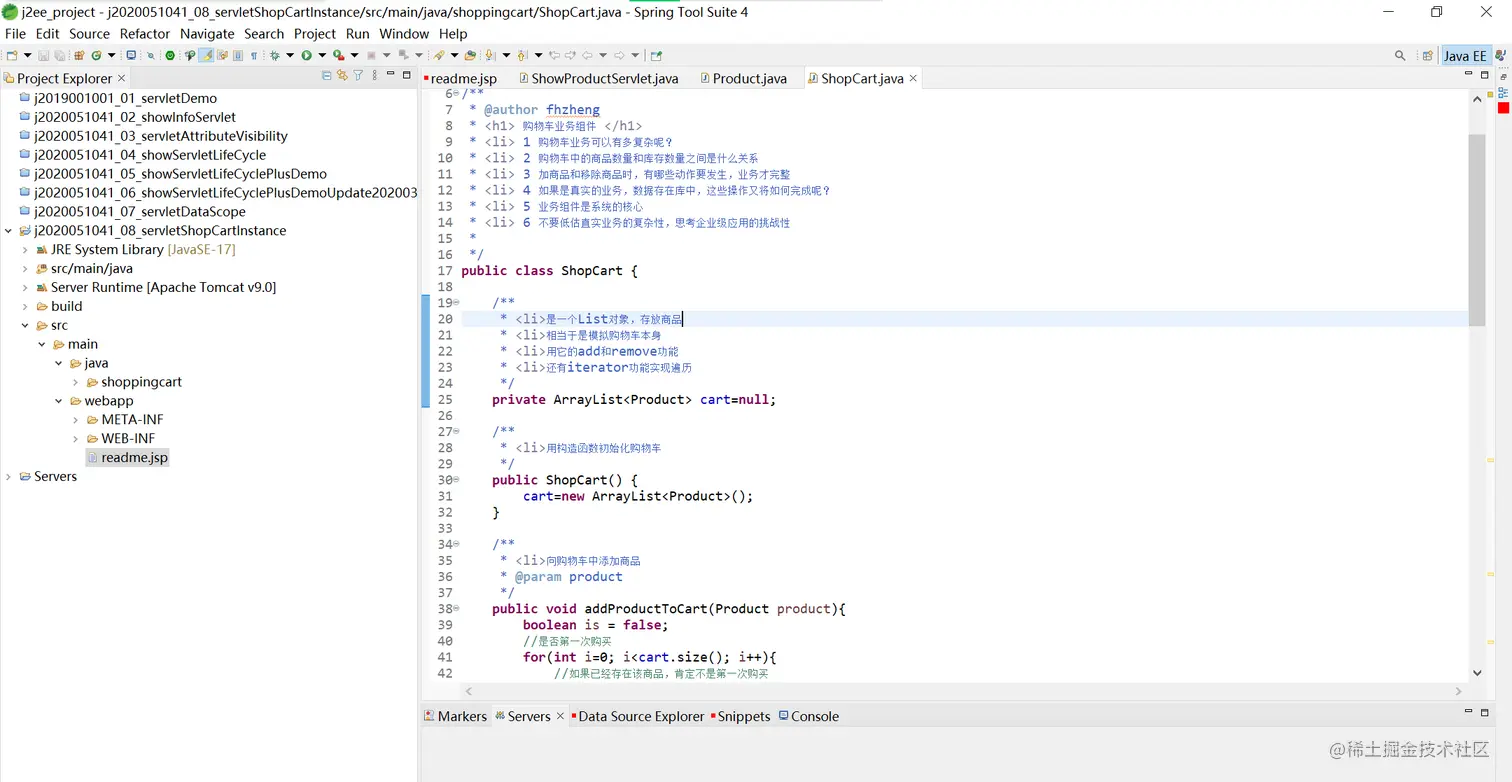Click the Previous Annotation toolbar icon
1512x782 pixels.
[522, 55]
